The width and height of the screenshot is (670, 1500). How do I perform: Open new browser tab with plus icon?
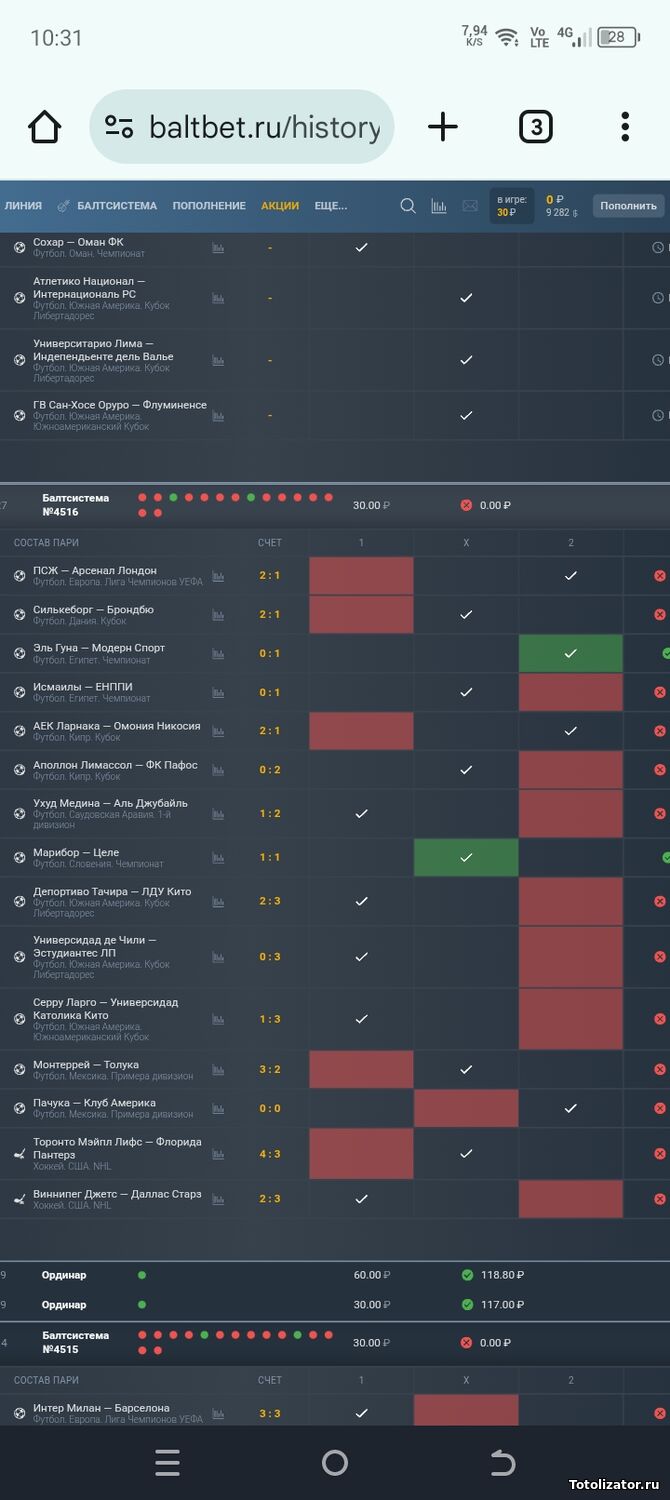pyautogui.click(x=442, y=127)
